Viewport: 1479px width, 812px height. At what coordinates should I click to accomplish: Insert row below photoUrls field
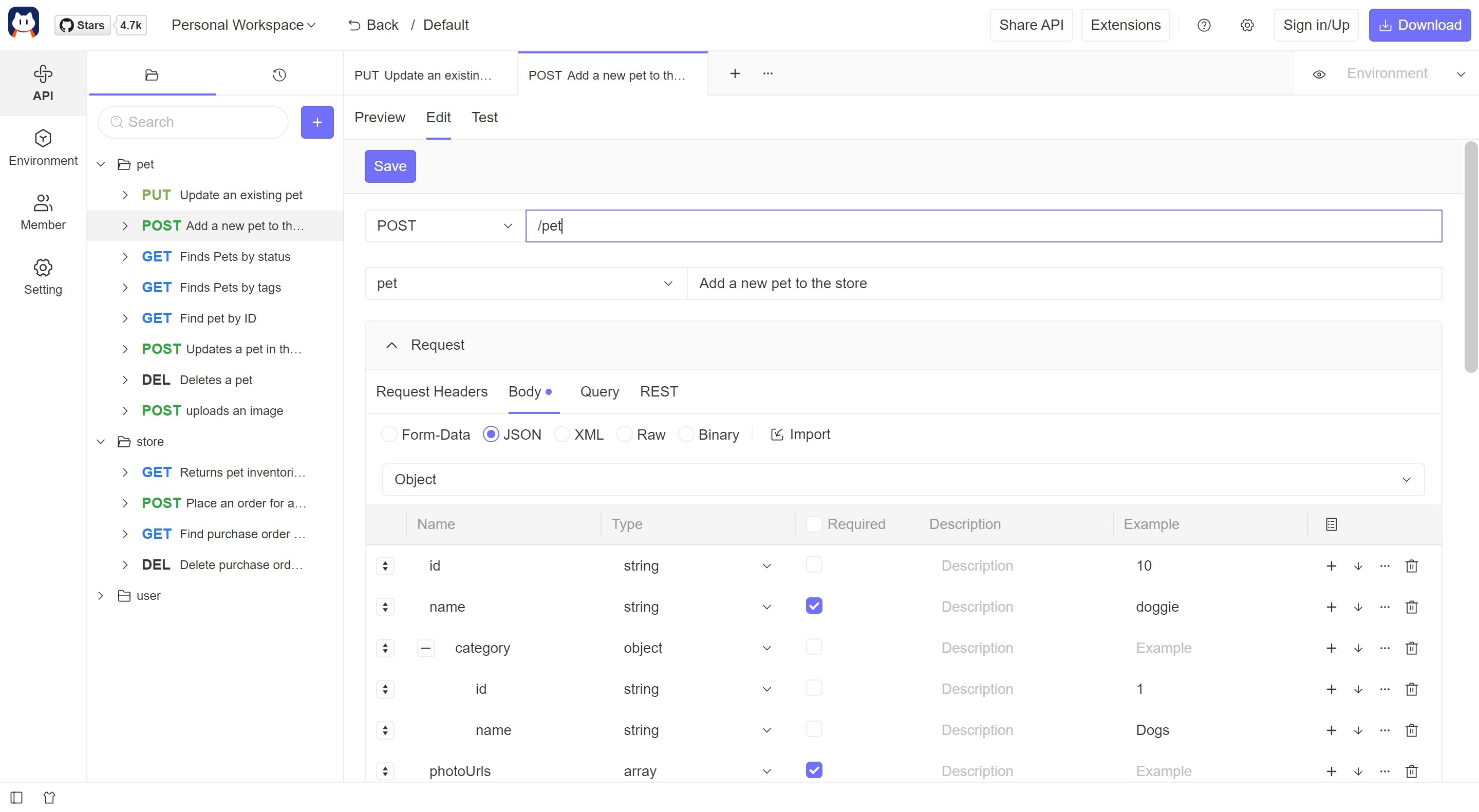tap(1358, 771)
